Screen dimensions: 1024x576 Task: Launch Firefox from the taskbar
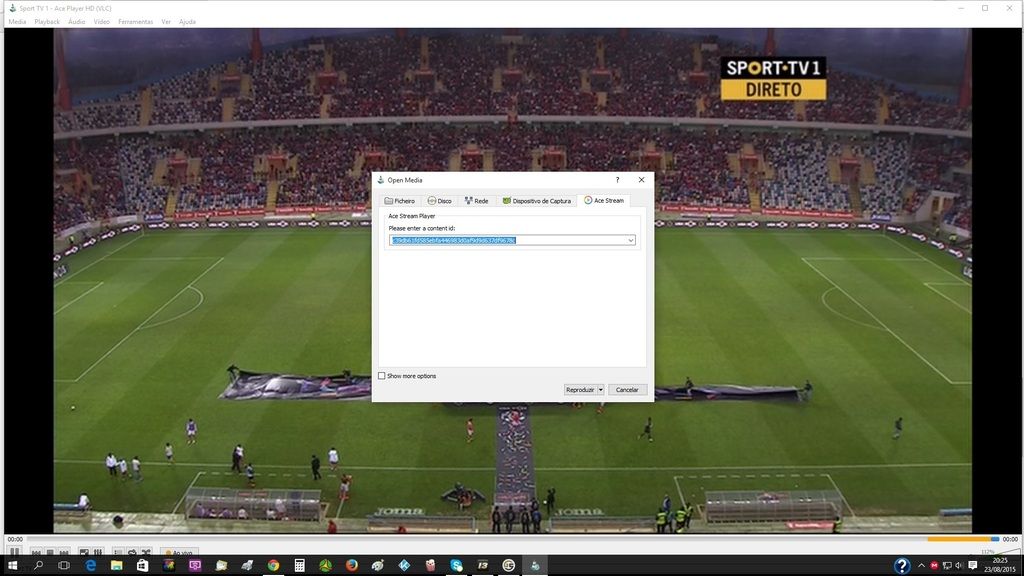tap(352, 565)
